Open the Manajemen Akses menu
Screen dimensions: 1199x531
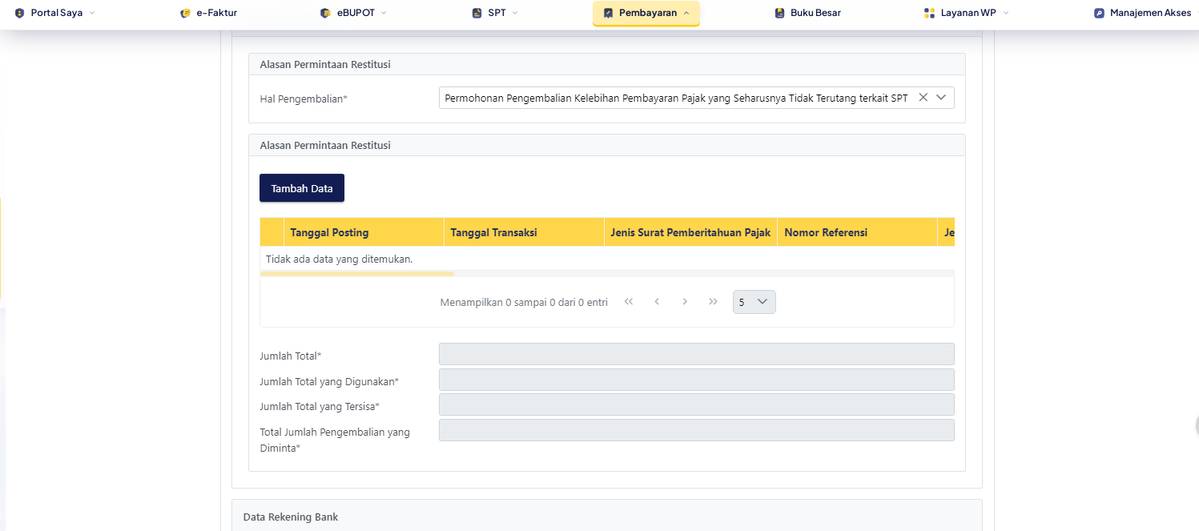[x=1142, y=13]
